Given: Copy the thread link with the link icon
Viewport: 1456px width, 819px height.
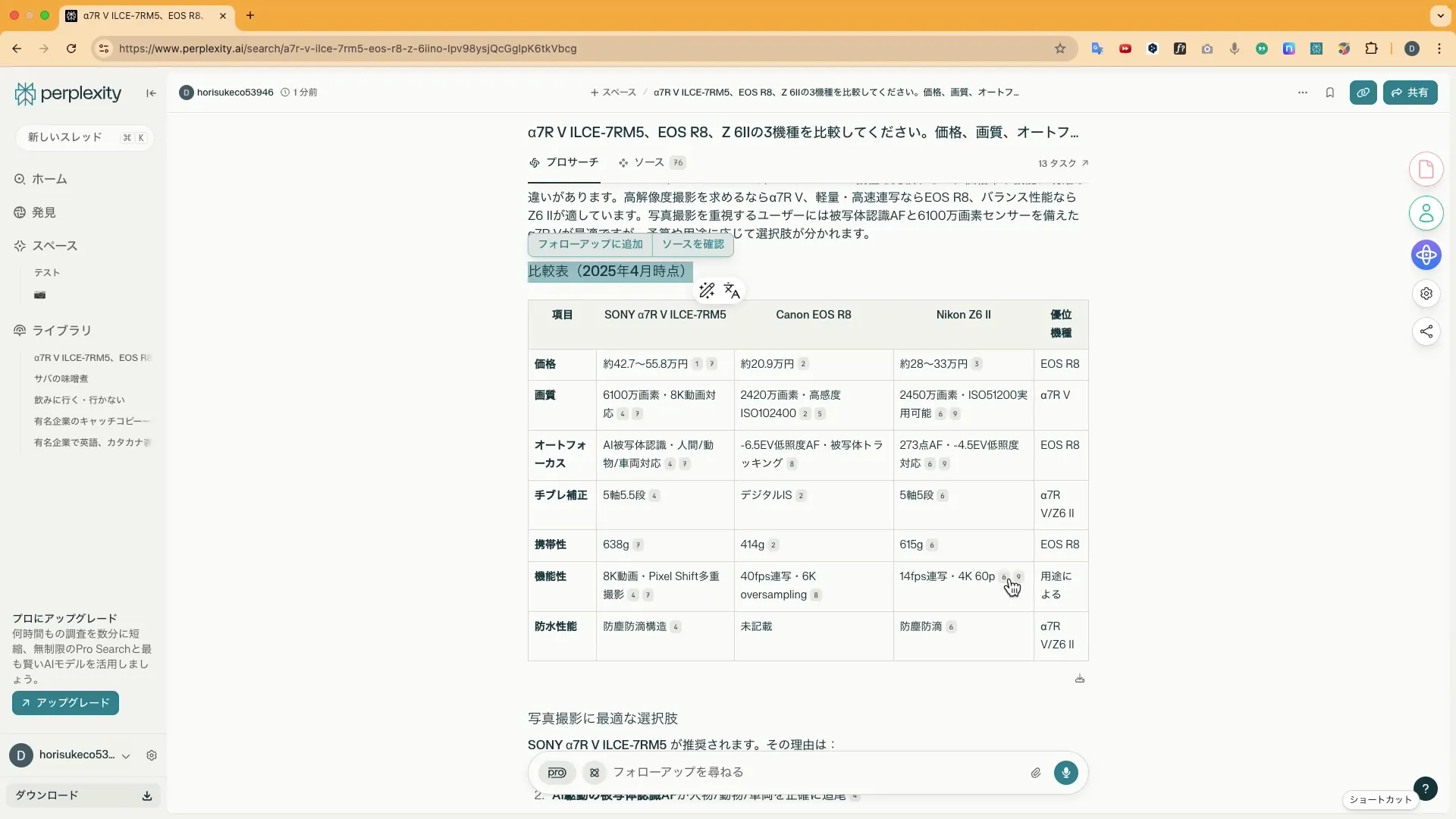Looking at the screenshot, I should coord(1363,93).
